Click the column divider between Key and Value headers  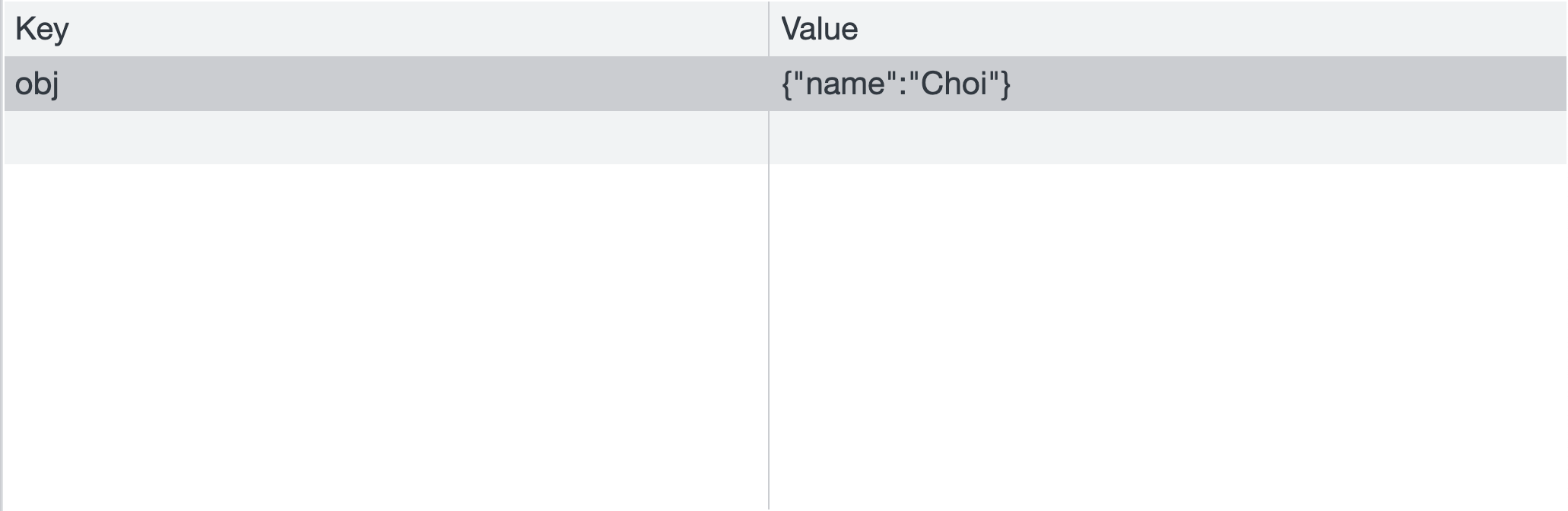[769, 29]
